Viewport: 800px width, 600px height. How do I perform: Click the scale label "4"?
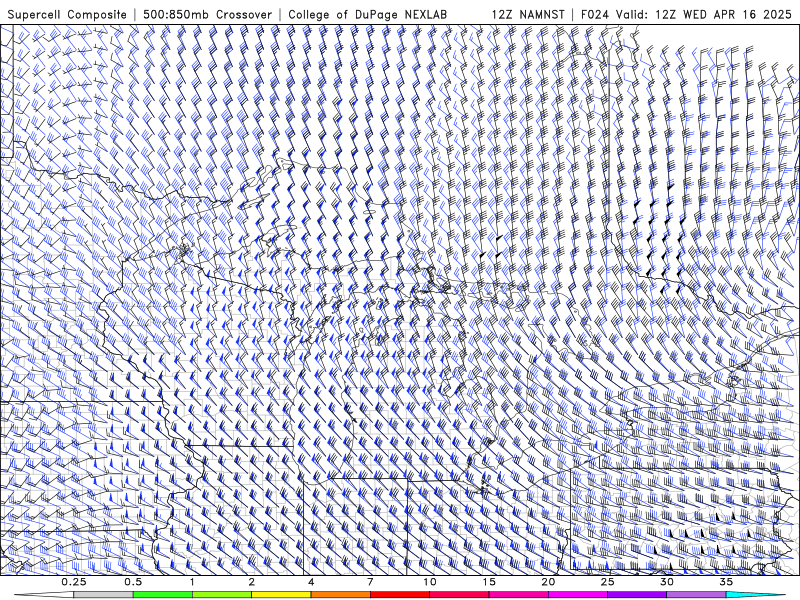tap(311, 582)
